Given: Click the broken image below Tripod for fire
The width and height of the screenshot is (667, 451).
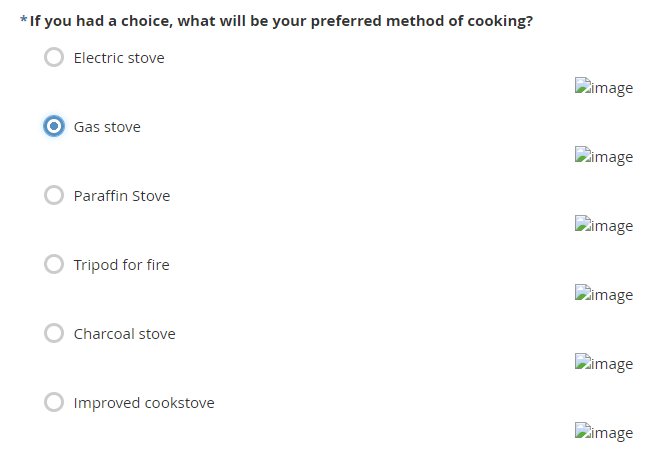Looking at the screenshot, I should [604, 295].
